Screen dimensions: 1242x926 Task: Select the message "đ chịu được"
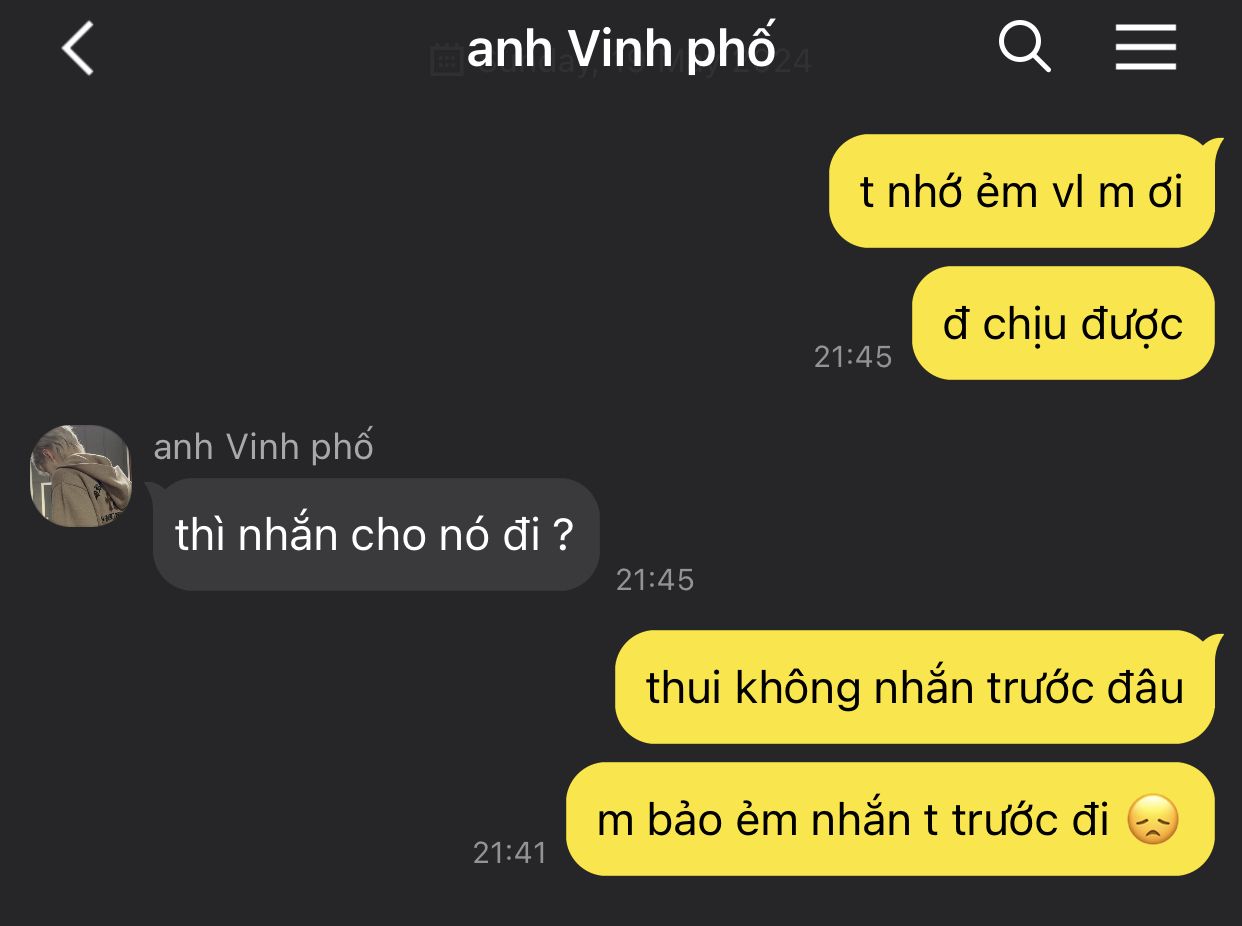[x=1063, y=323]
